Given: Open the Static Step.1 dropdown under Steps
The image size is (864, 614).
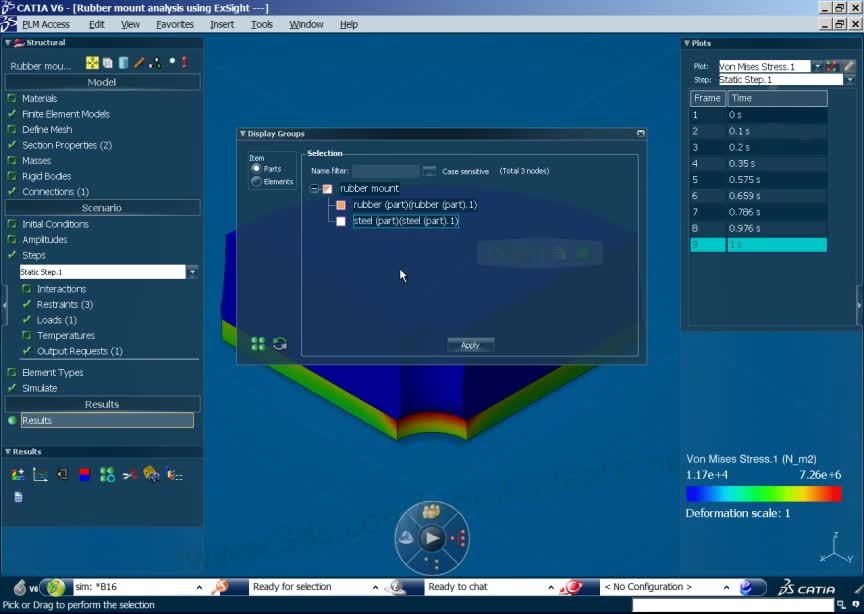Looking at the screenshot, I should click(192, 272).
